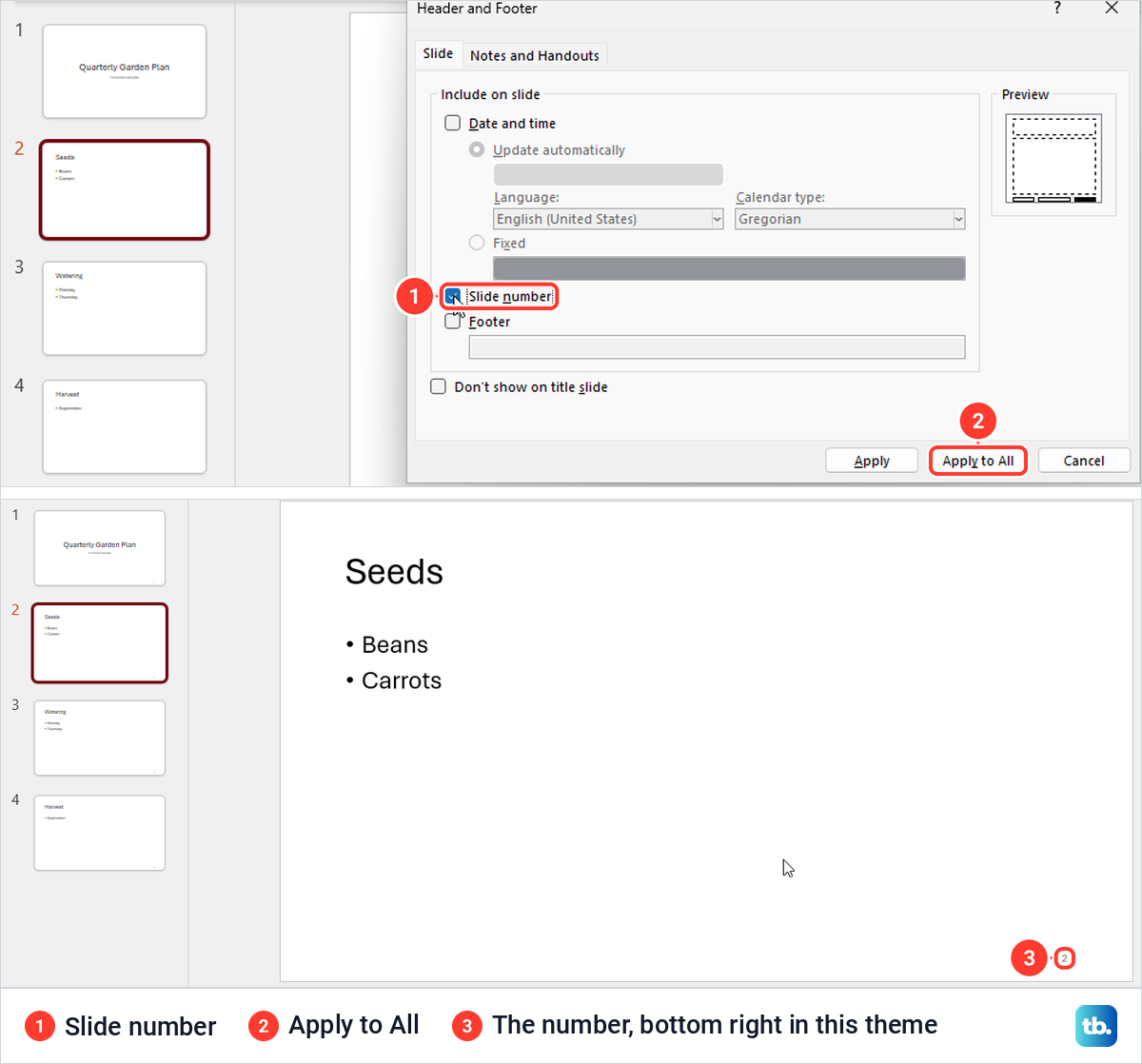The height and width of the screenshot is (1064, 1142).
Task: Toggle the Slide number checkbox
Action: 453,296
